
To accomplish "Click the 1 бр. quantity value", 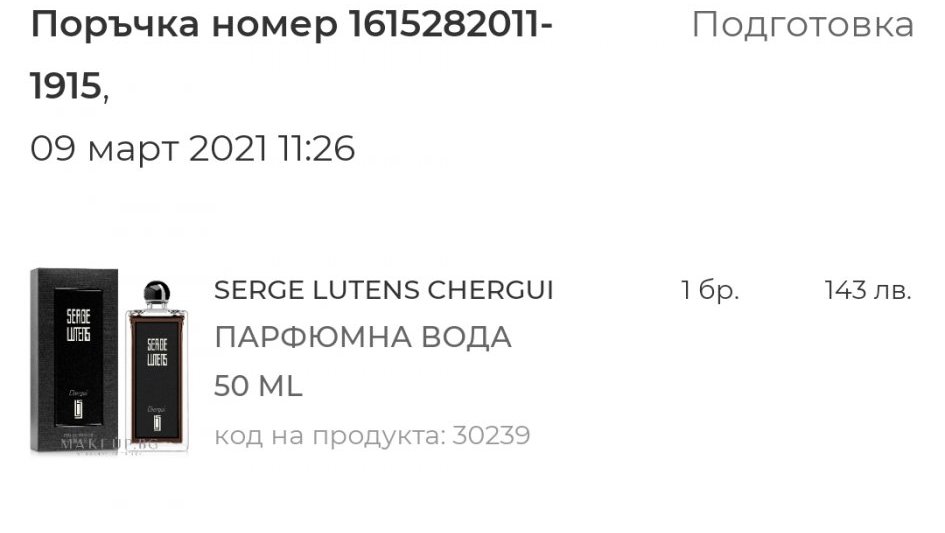I will point(709,290).
